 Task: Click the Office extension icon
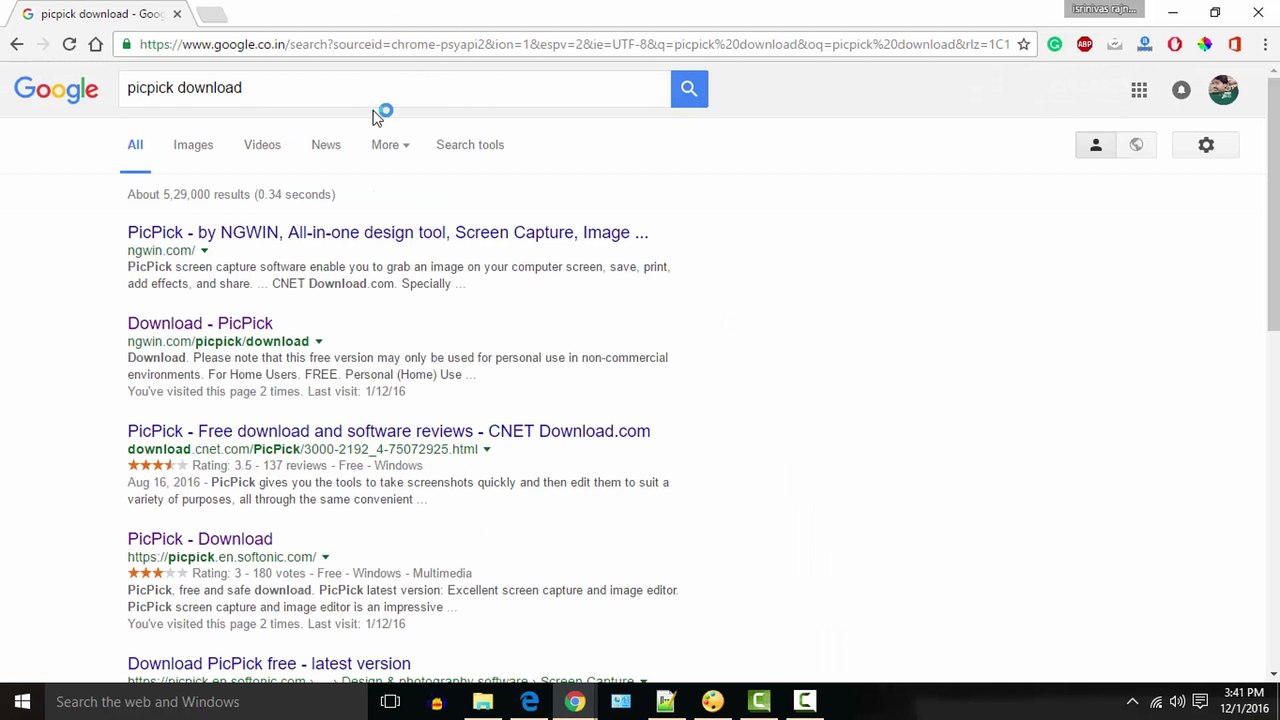(x=1235, y=44)
